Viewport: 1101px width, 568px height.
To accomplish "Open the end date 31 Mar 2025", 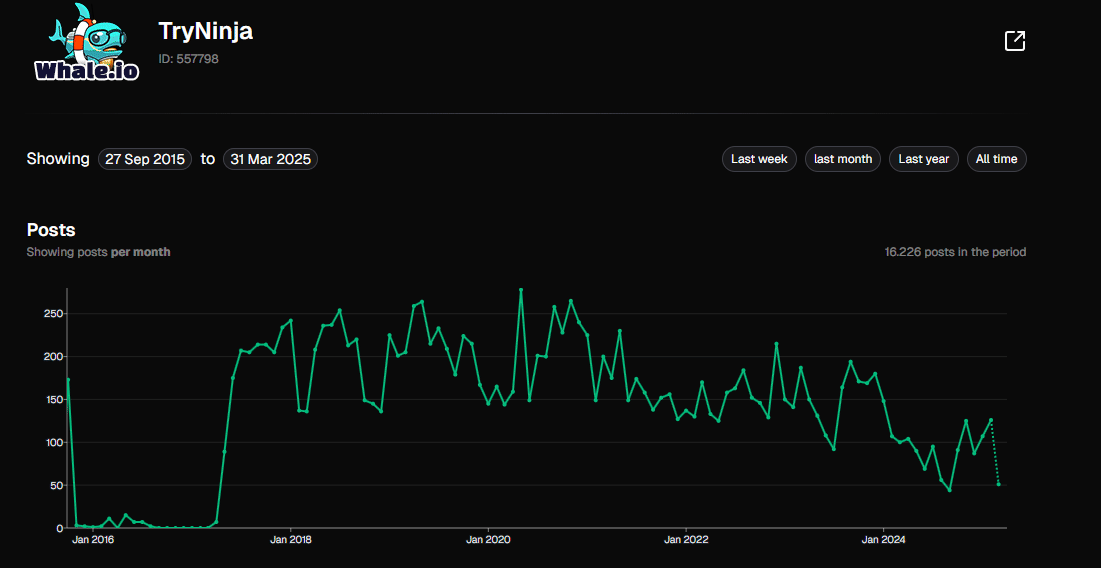I will 270,159.
